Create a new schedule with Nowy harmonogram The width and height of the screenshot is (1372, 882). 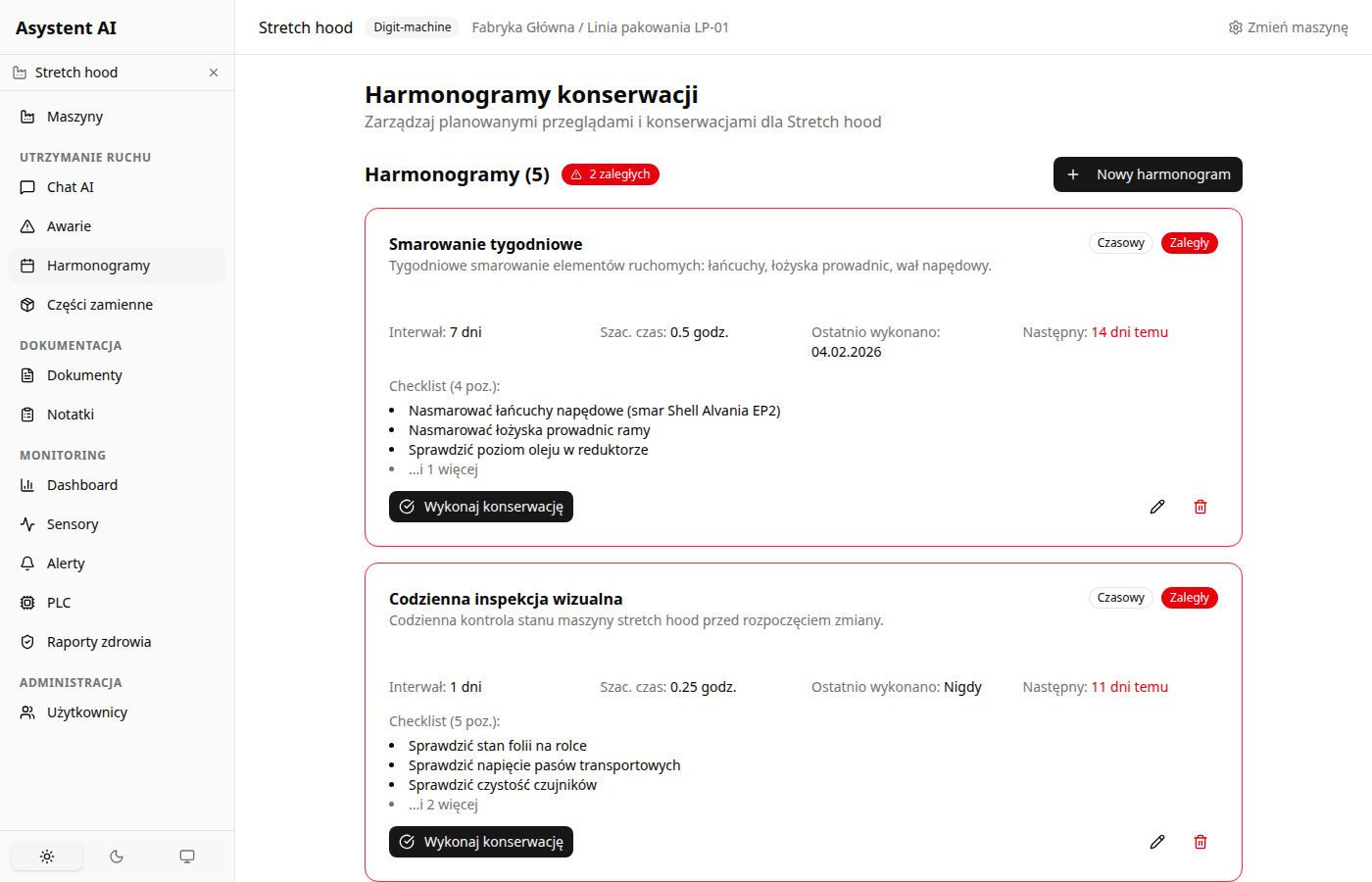point(1147,173)
